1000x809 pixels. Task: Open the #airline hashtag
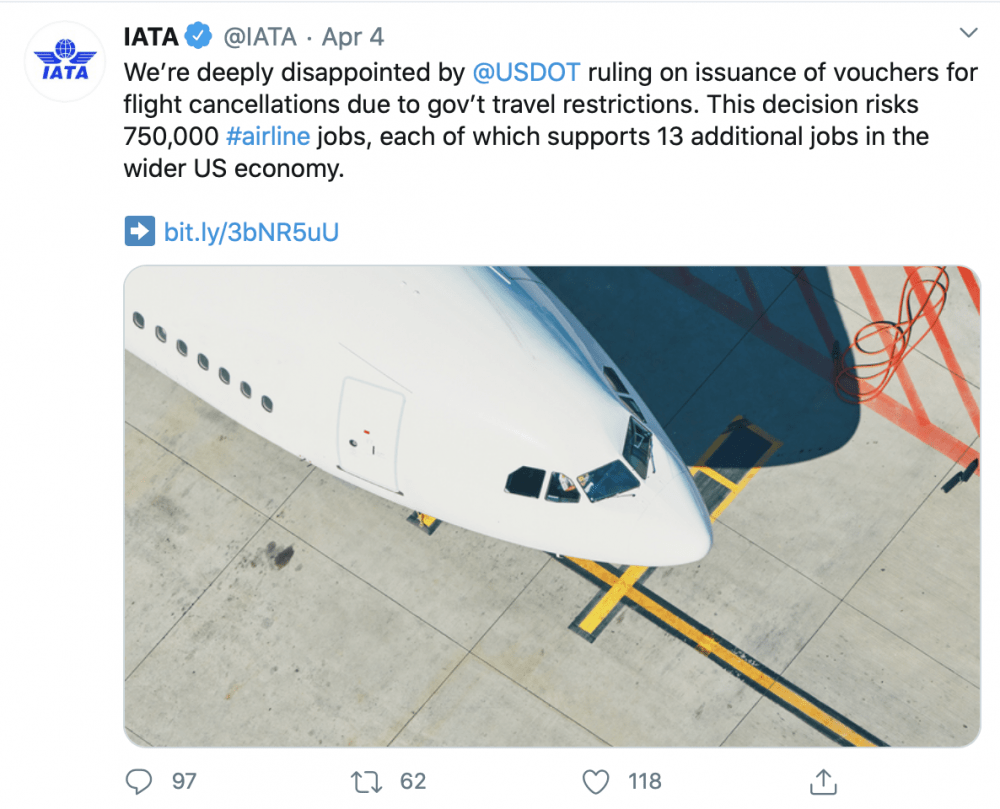point(268,136)
